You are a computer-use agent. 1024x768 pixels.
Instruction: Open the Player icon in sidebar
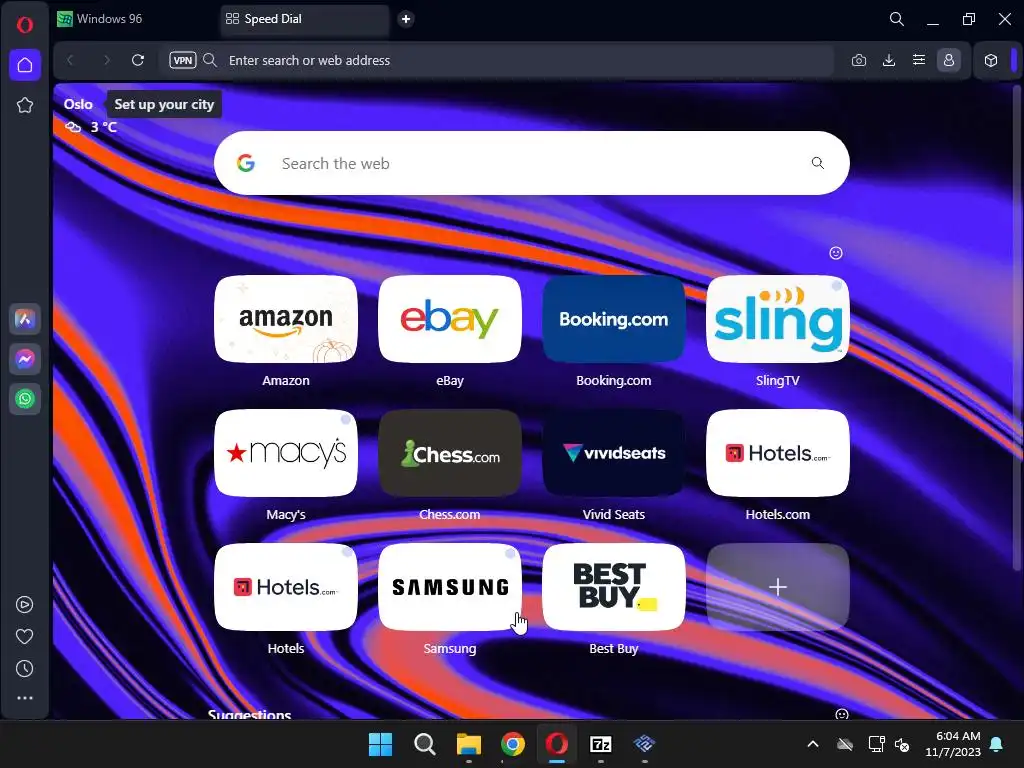(x=25, y=605)
